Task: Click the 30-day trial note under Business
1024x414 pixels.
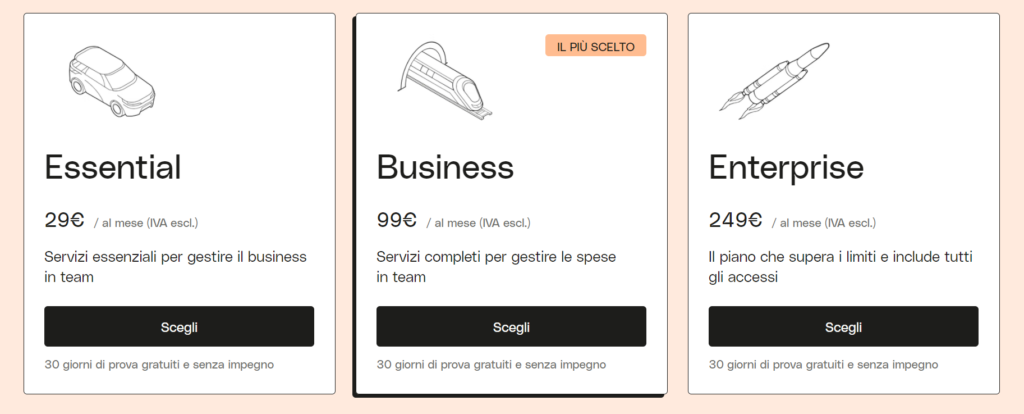Action: (x=491, y=364)
